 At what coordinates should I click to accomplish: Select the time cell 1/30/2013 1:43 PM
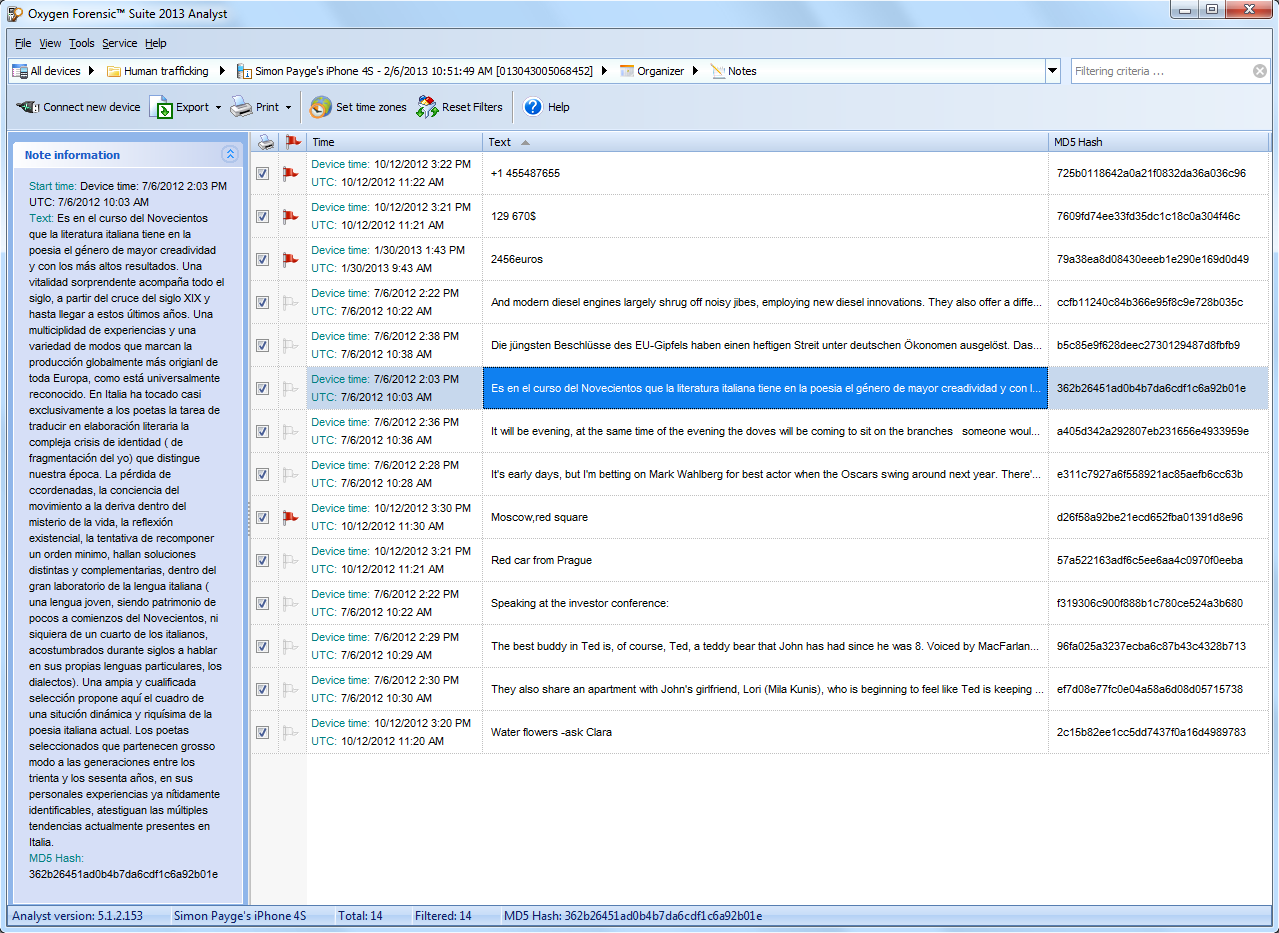394,259
